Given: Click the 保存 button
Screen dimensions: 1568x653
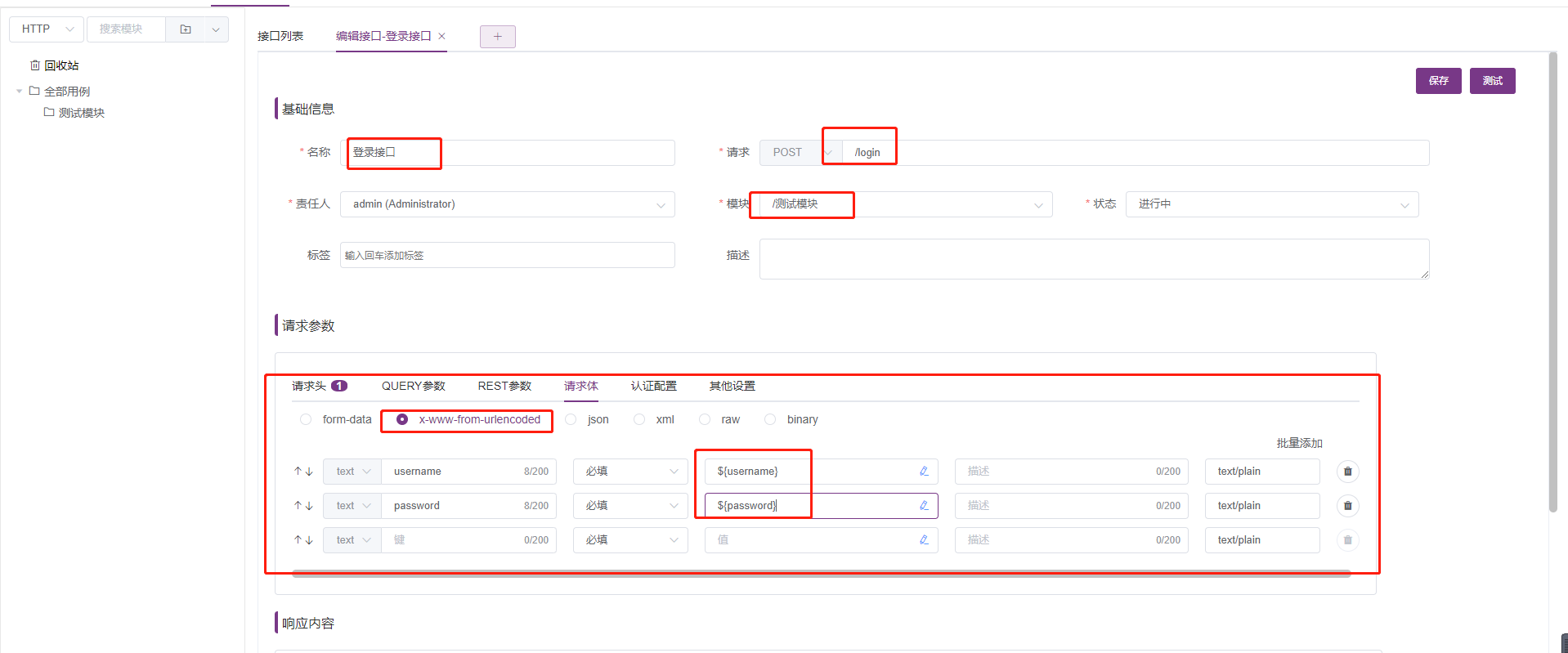Looking at the screenshot, I should (1439, 81).
